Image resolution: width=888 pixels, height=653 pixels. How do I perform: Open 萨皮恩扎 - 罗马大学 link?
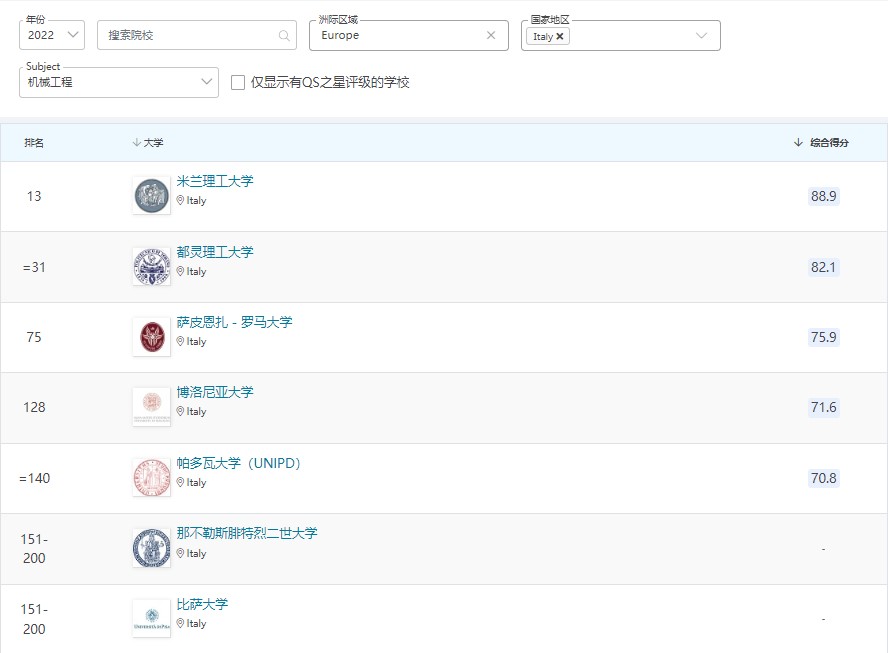tap(234, 322)
